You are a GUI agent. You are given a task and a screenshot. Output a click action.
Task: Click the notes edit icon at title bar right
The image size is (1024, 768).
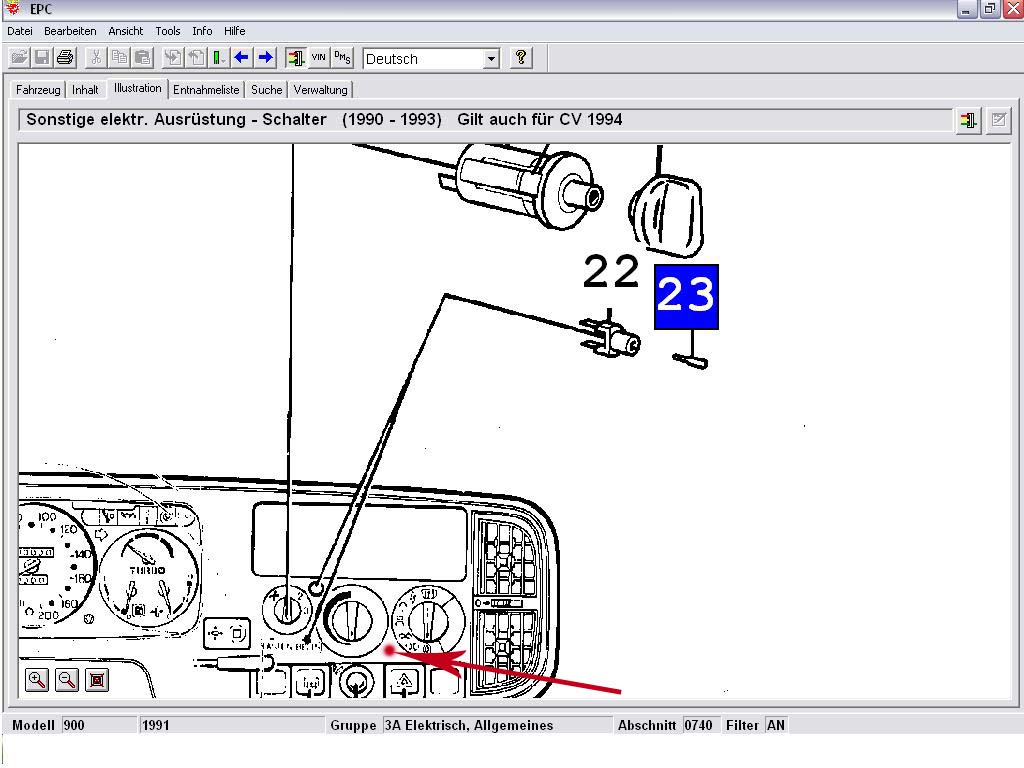pyautogui.click(x=998, y=120)
